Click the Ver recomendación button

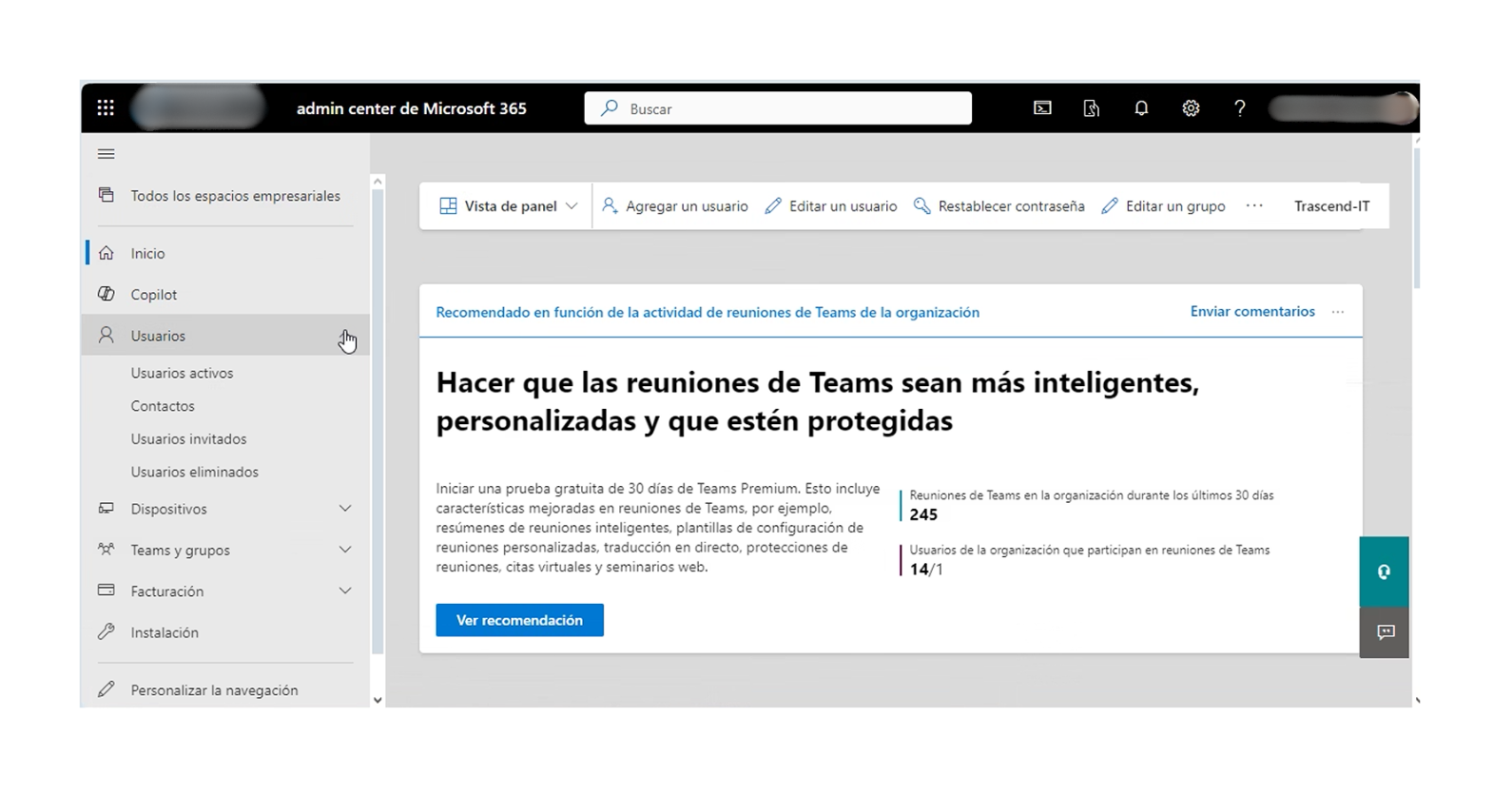pos(519,620)
